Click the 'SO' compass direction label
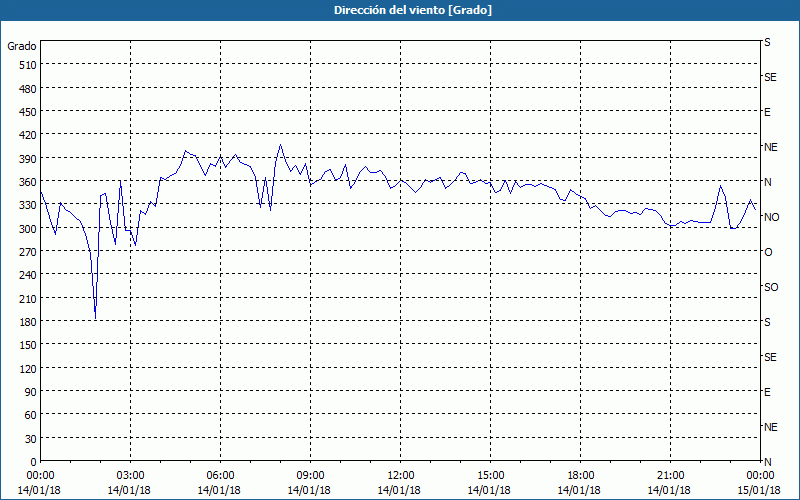This screenshot has width=800, height=500. click(771, 287)
